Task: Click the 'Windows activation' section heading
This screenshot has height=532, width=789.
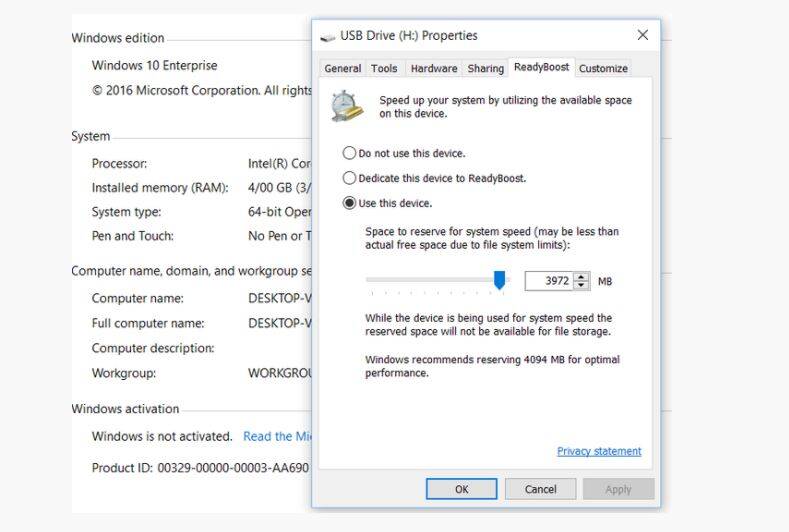Action: (125, 409)
